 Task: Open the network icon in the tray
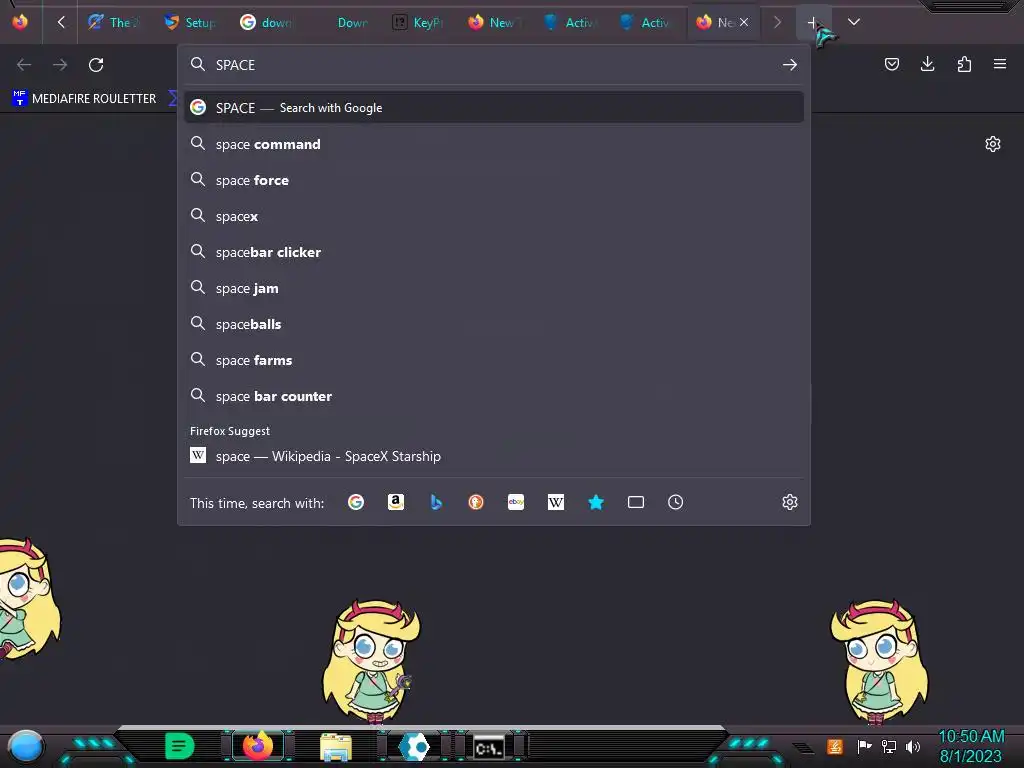(x=889, y=746)
